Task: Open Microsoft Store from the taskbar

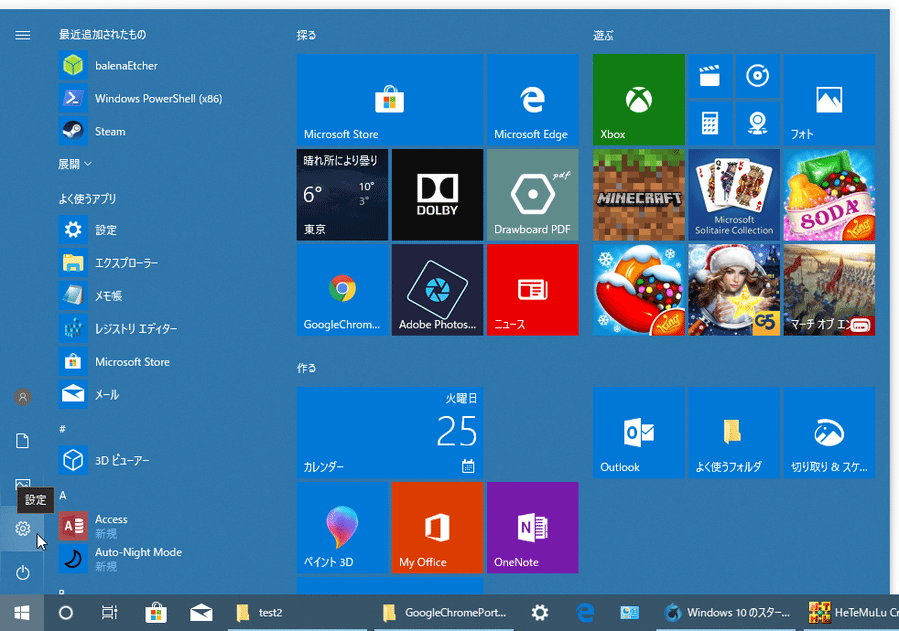Action: pos(156,613)
